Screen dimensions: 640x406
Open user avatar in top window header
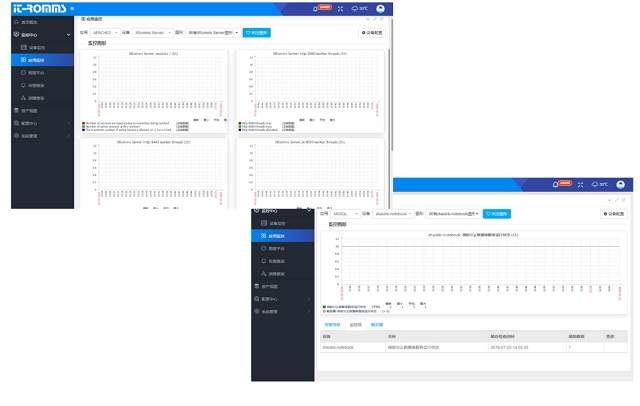point(380,9)
